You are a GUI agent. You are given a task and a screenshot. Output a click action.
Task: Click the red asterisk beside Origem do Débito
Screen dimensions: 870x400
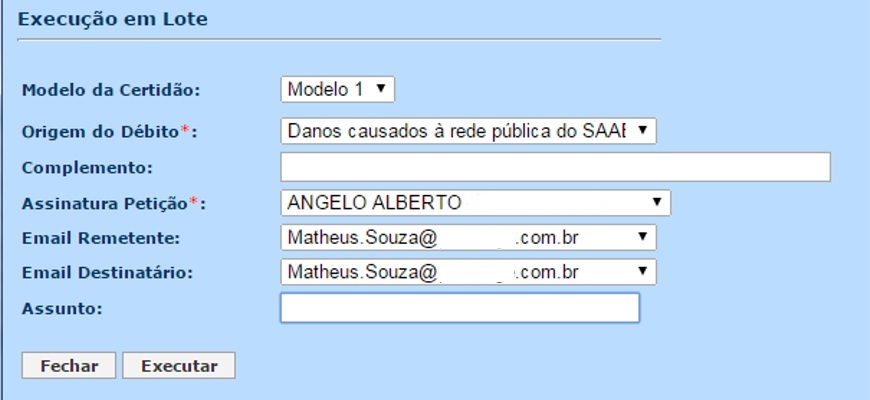coord(184,130)
